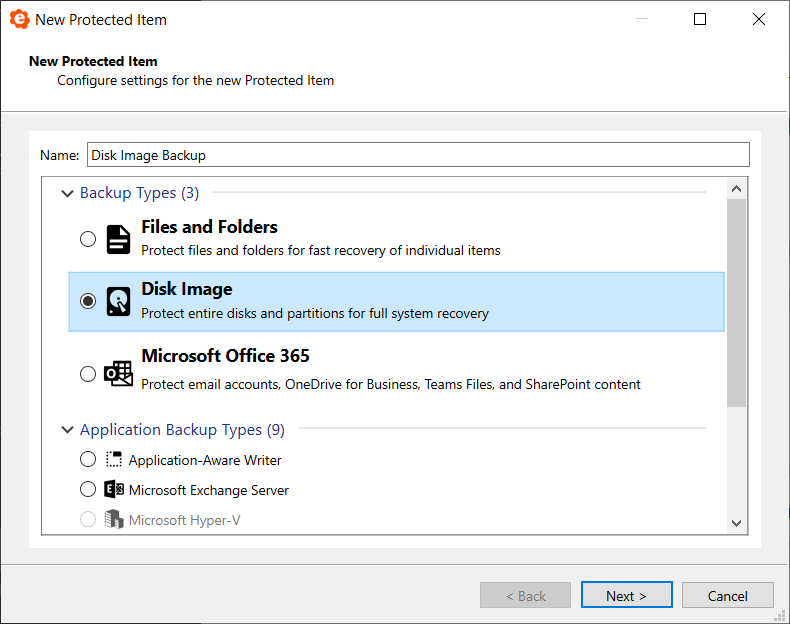Click the vertical scrollbar thumb
Image resolution: width=790 pixels, height=624 pixels.
pos(736,302)
